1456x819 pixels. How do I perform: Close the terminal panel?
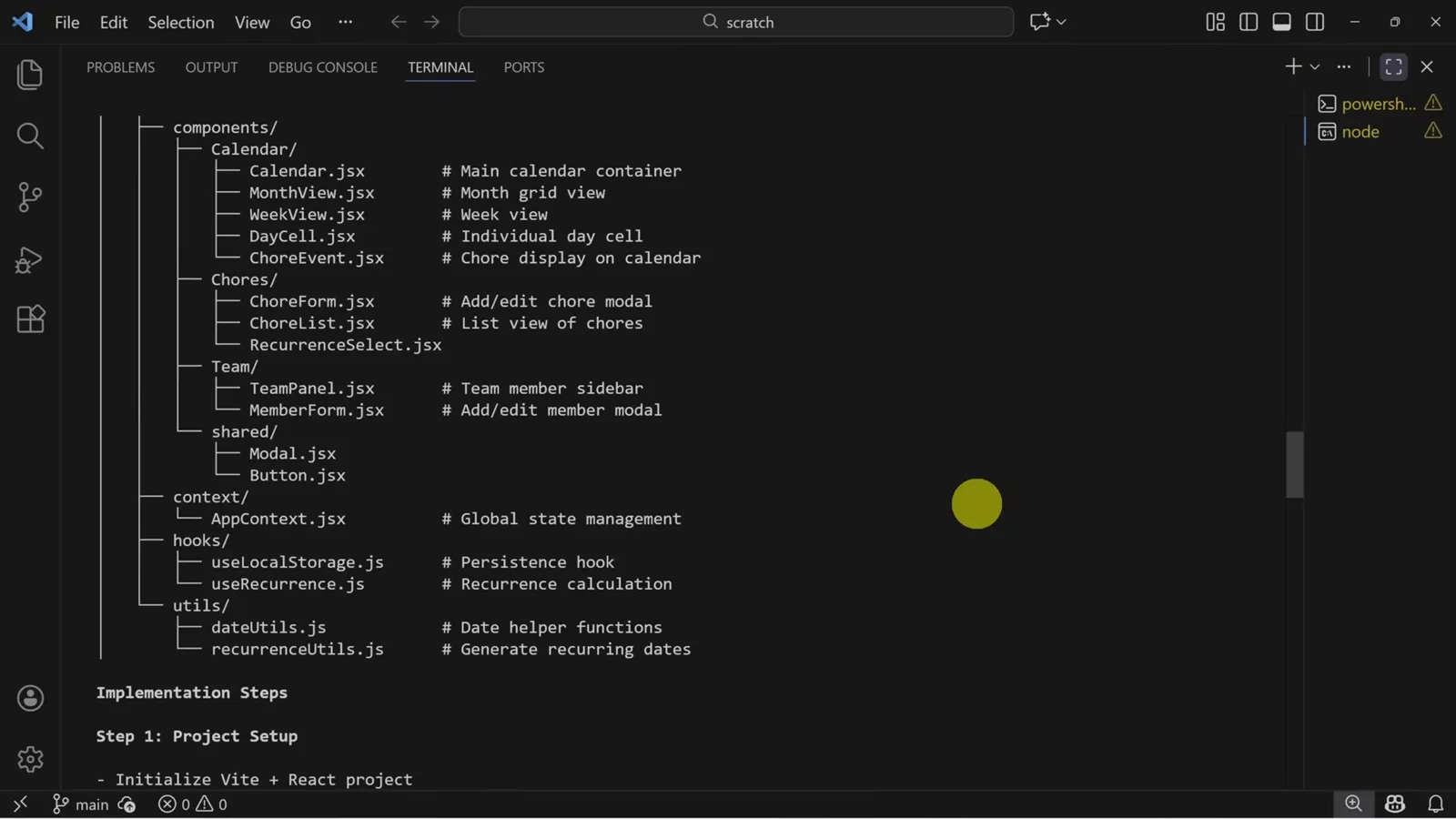(1427, 66)
